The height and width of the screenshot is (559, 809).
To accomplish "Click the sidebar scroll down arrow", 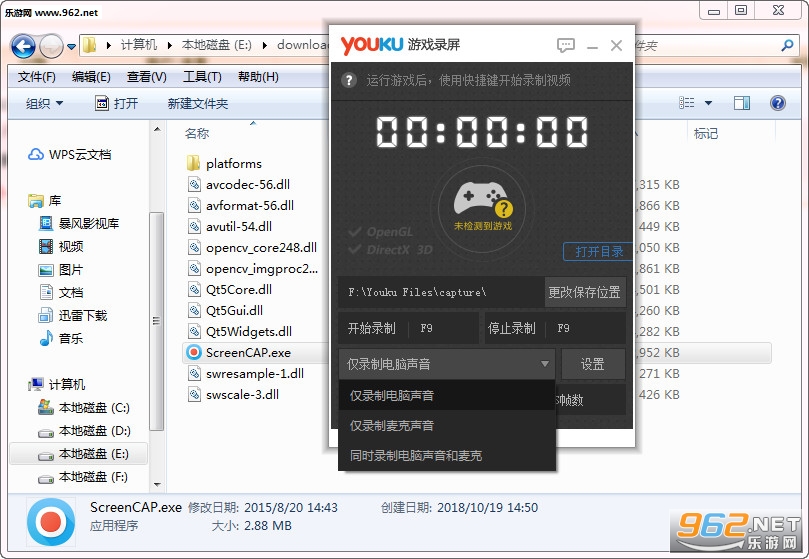I will pos(157,485).
